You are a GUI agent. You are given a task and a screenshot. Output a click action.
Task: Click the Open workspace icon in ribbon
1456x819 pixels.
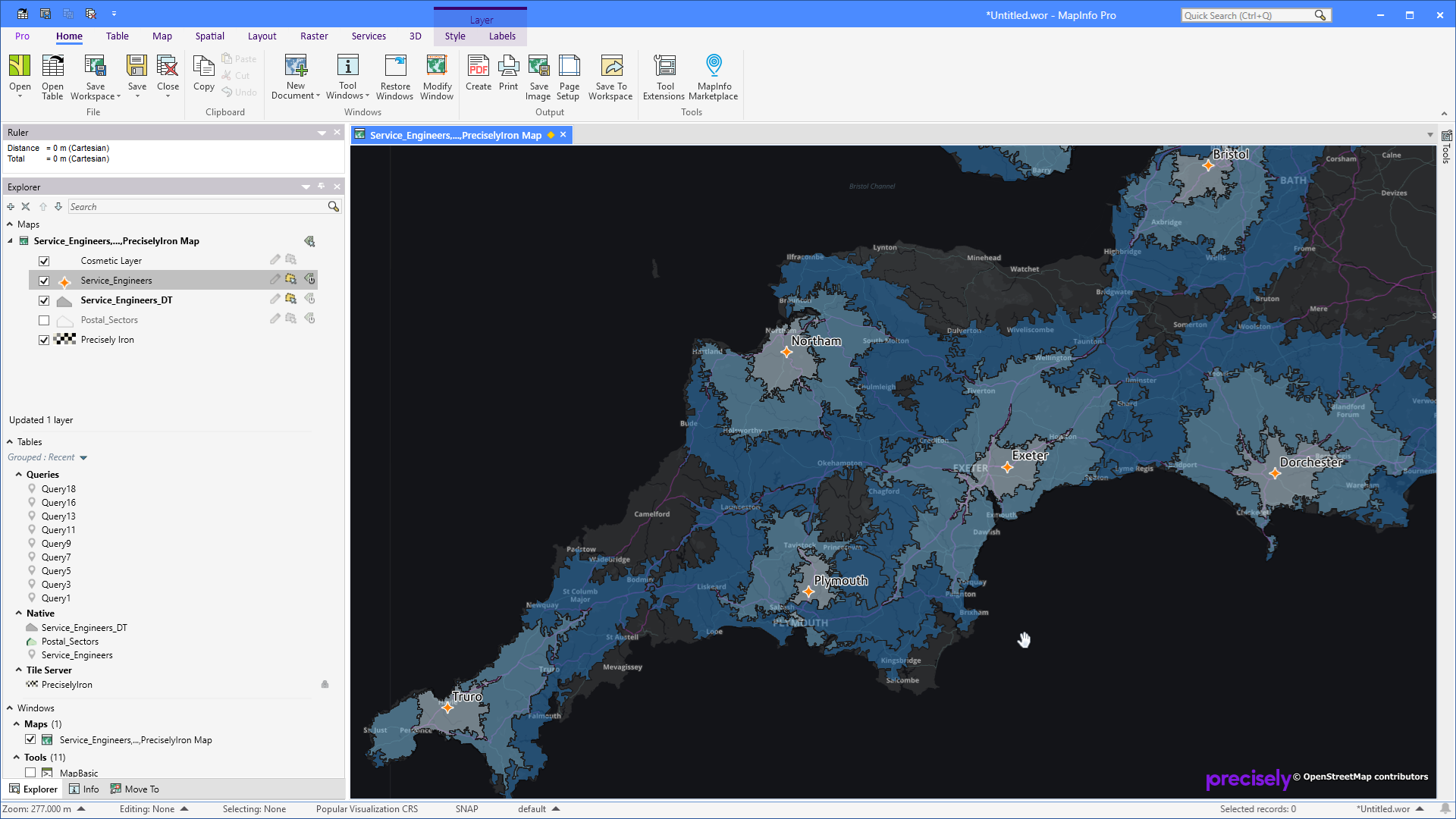pos(20,66)
